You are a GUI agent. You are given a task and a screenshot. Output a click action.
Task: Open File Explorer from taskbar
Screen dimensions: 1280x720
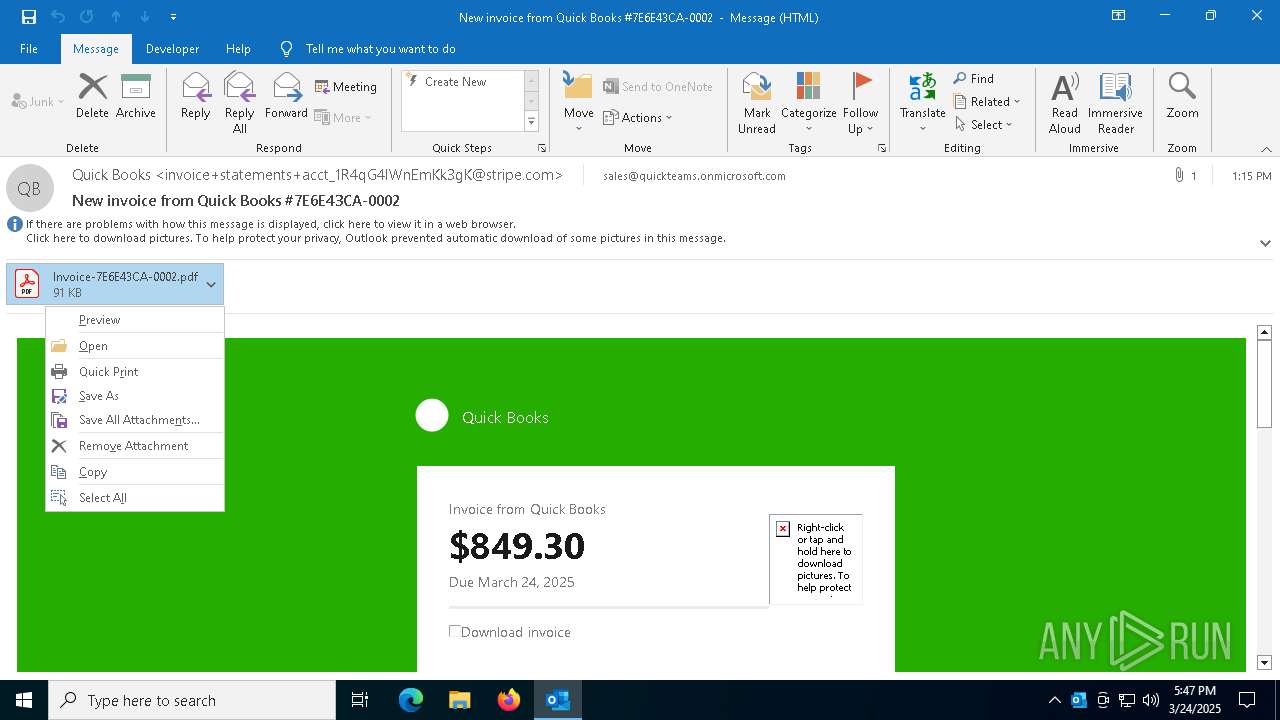pos(460,700)
